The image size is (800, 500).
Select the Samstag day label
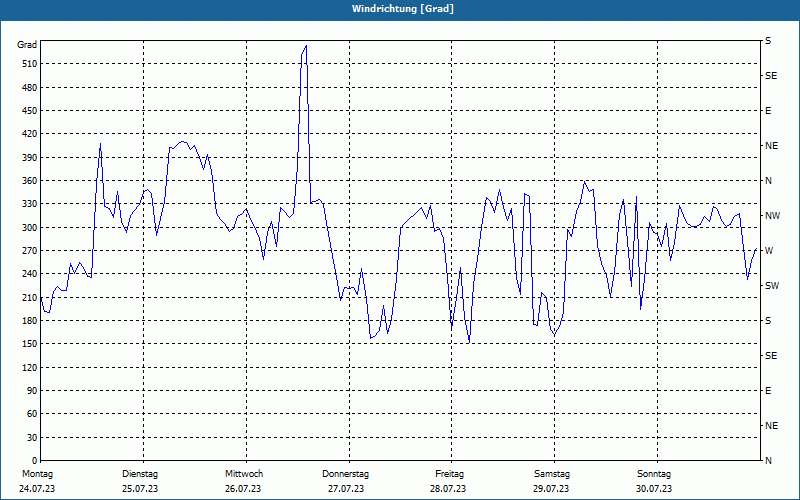click(x=552, y=474)
